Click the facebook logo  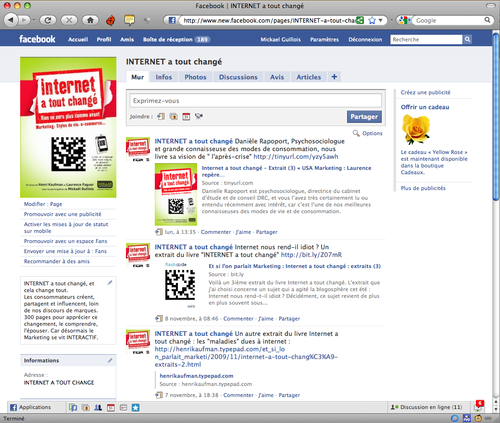point(37,39)
